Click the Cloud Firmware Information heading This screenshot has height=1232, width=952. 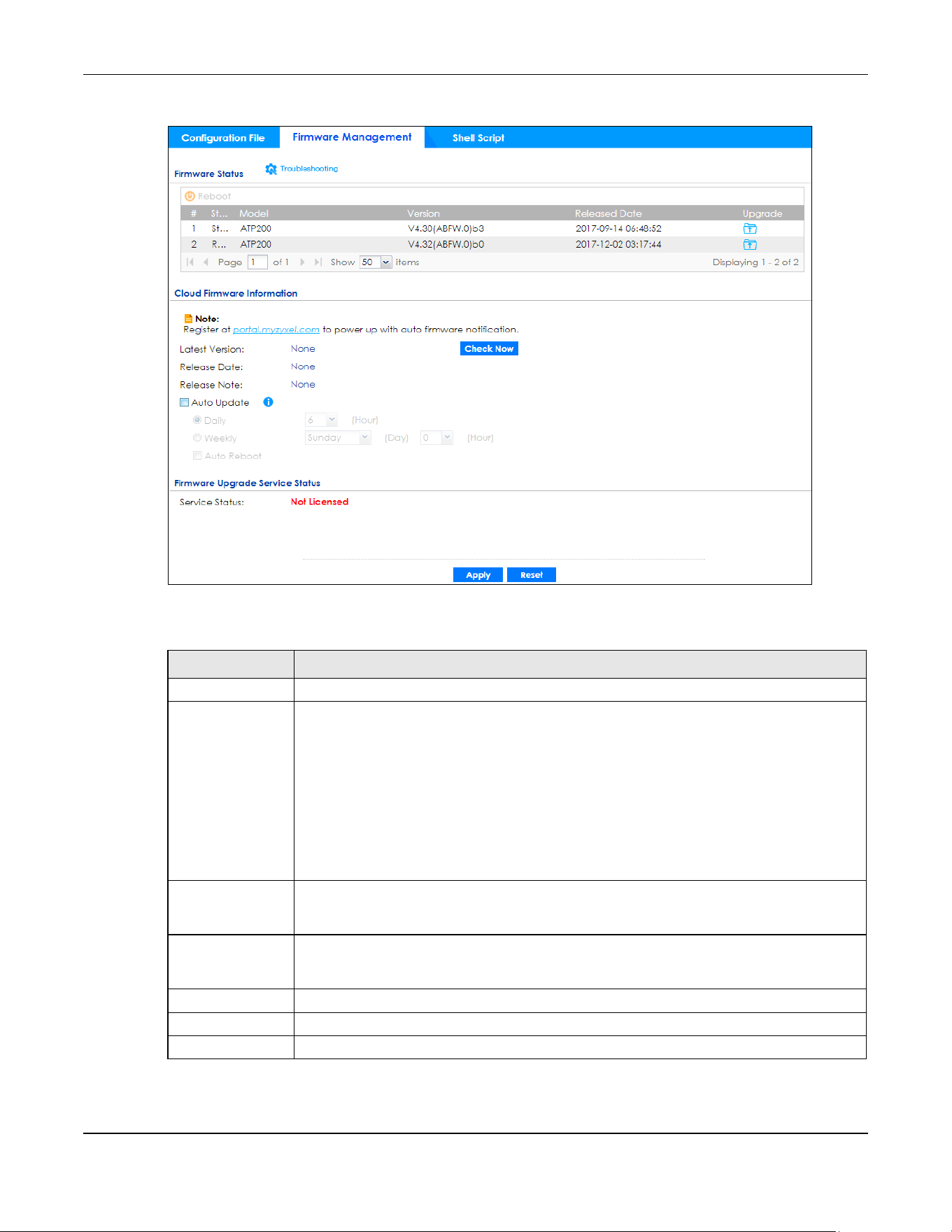pyautogui.click(x=236, y=293)
